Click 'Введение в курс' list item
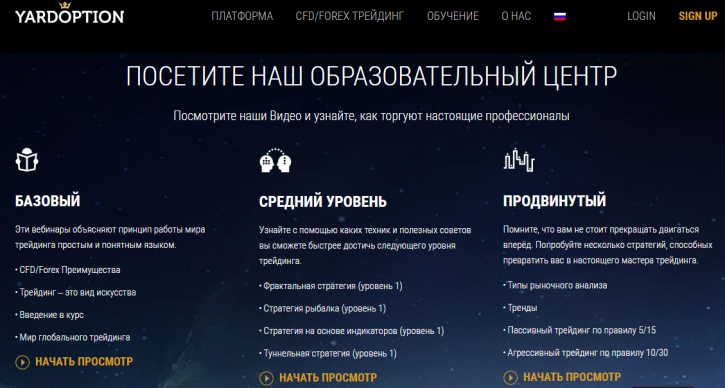 [x=49, y=315]
